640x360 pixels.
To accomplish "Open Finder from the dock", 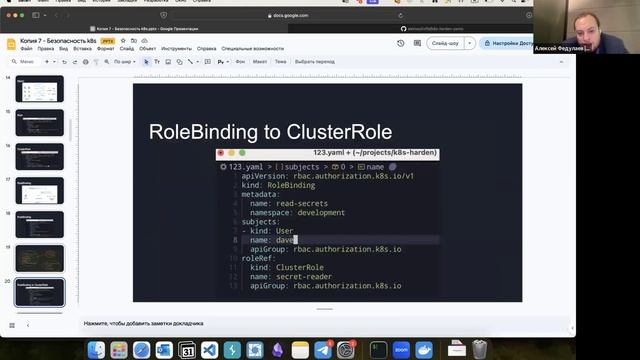I will pyautogui.click(x=96, y=350).
